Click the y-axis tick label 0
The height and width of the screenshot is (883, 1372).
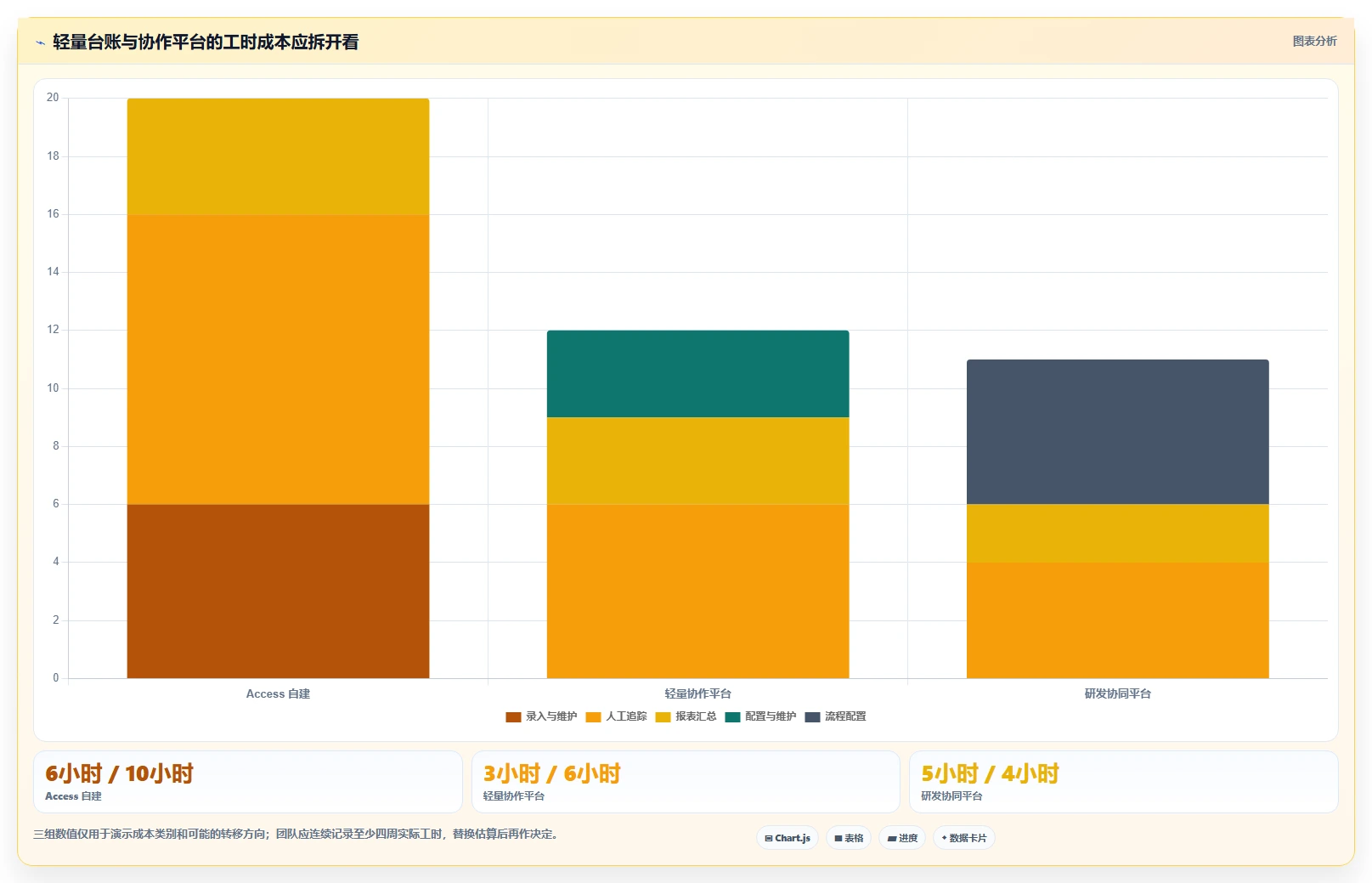(x=56, y=678)
